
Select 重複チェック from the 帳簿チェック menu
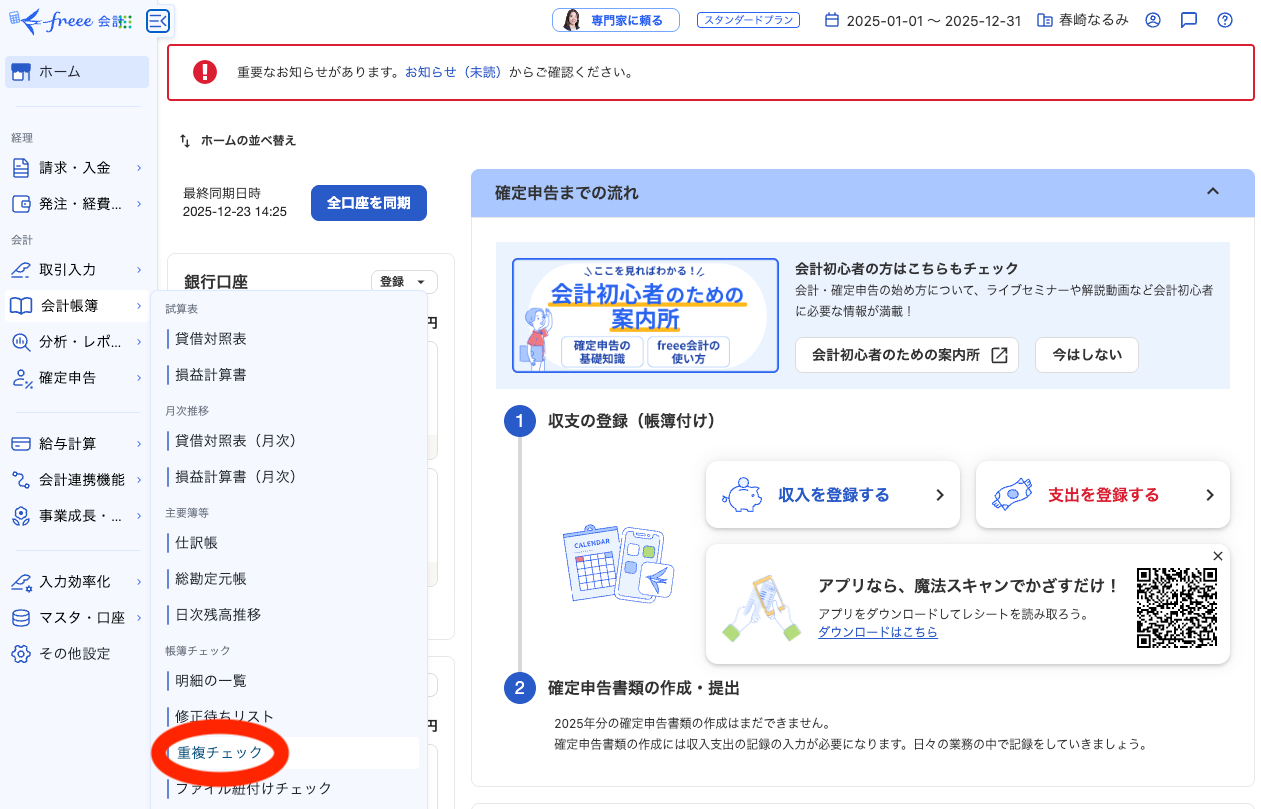pos(217,752)
